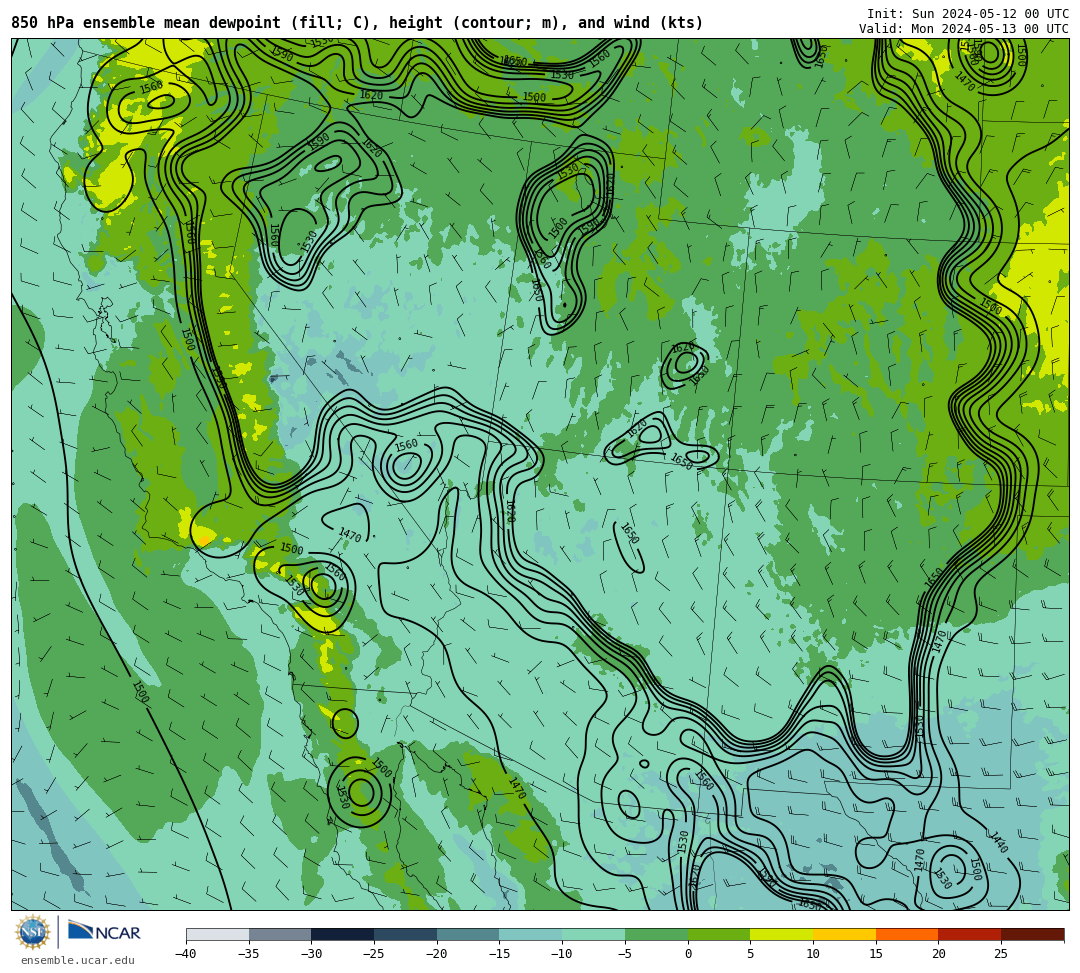This screenshot has width=1080, height=973.
Task: Click the 5 to 10 yellow-green swatch
Action: (x=781, y=934)
